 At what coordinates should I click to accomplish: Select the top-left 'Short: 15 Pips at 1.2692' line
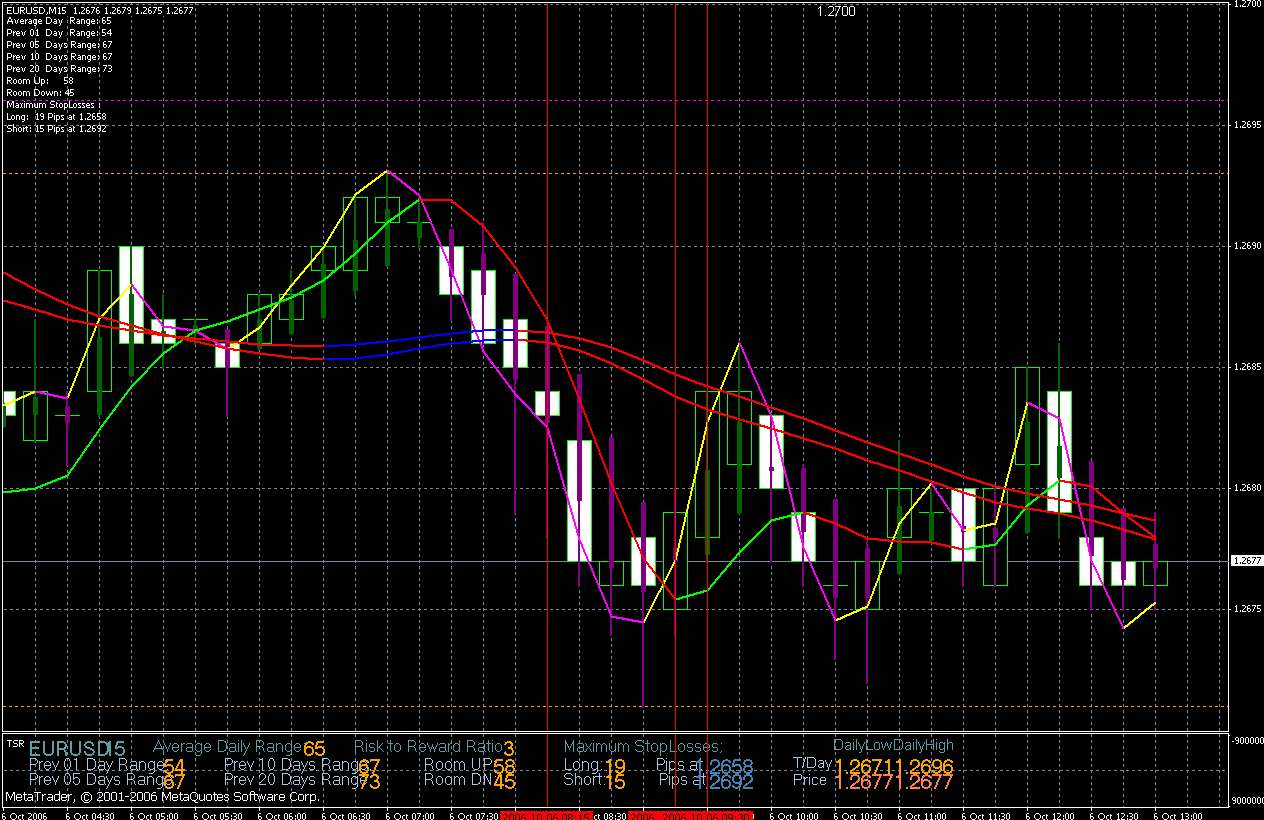56,128
